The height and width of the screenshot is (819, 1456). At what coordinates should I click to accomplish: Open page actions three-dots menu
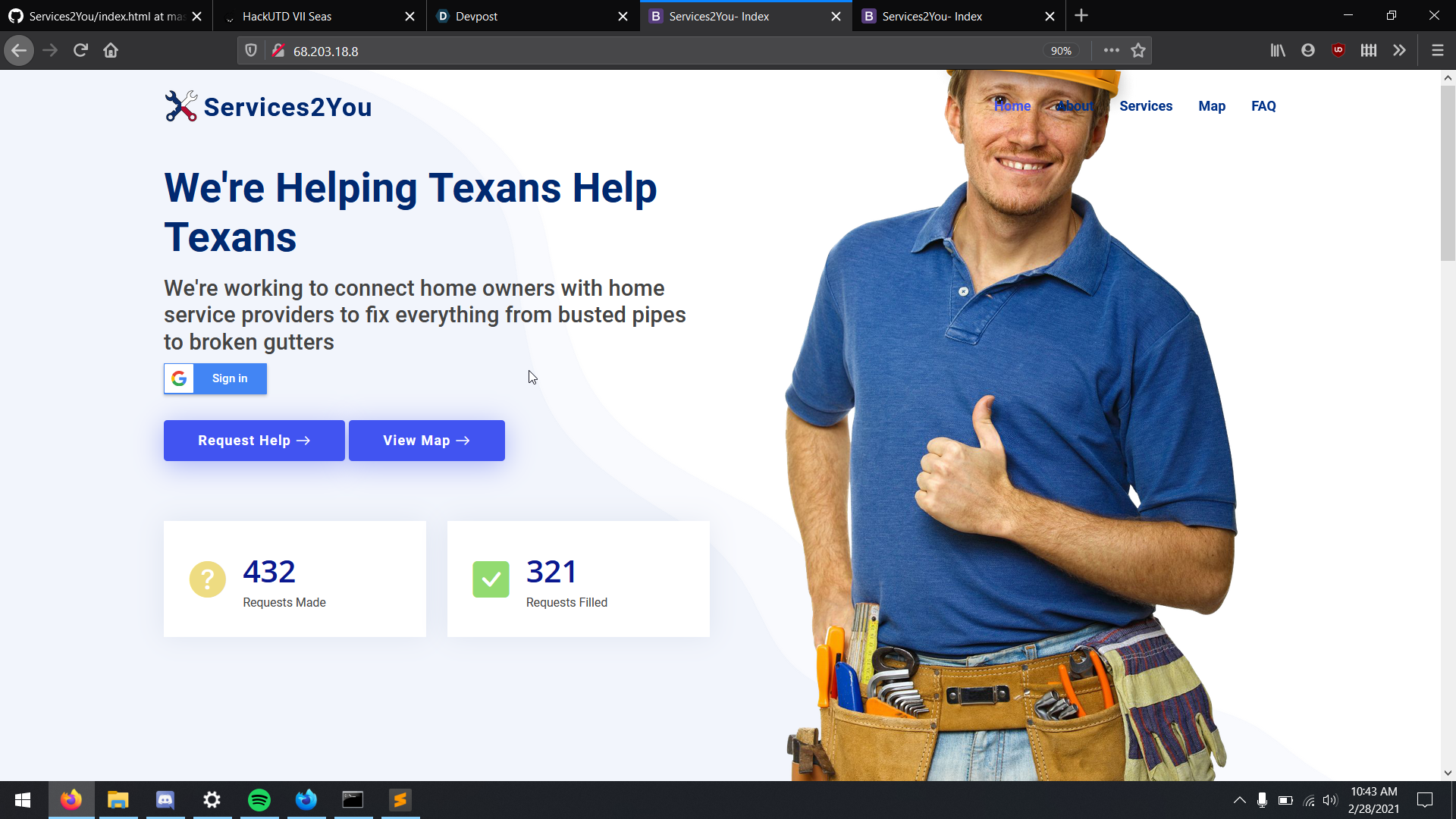1111,51
